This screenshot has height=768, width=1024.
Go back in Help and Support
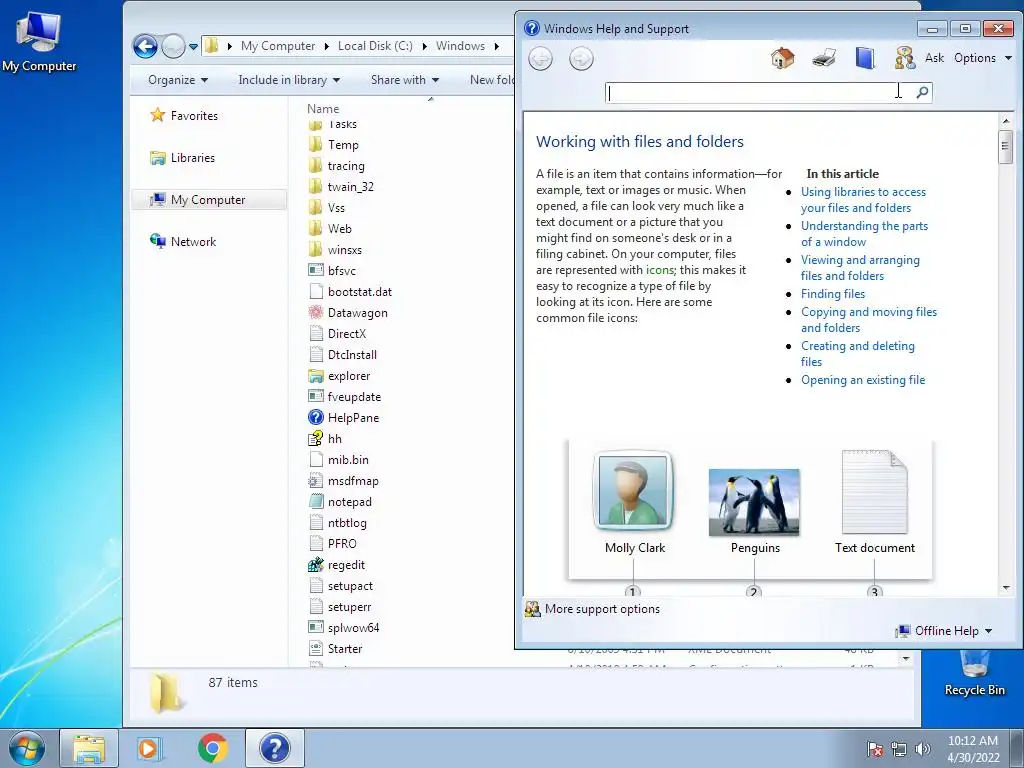[x=541, y=59]
